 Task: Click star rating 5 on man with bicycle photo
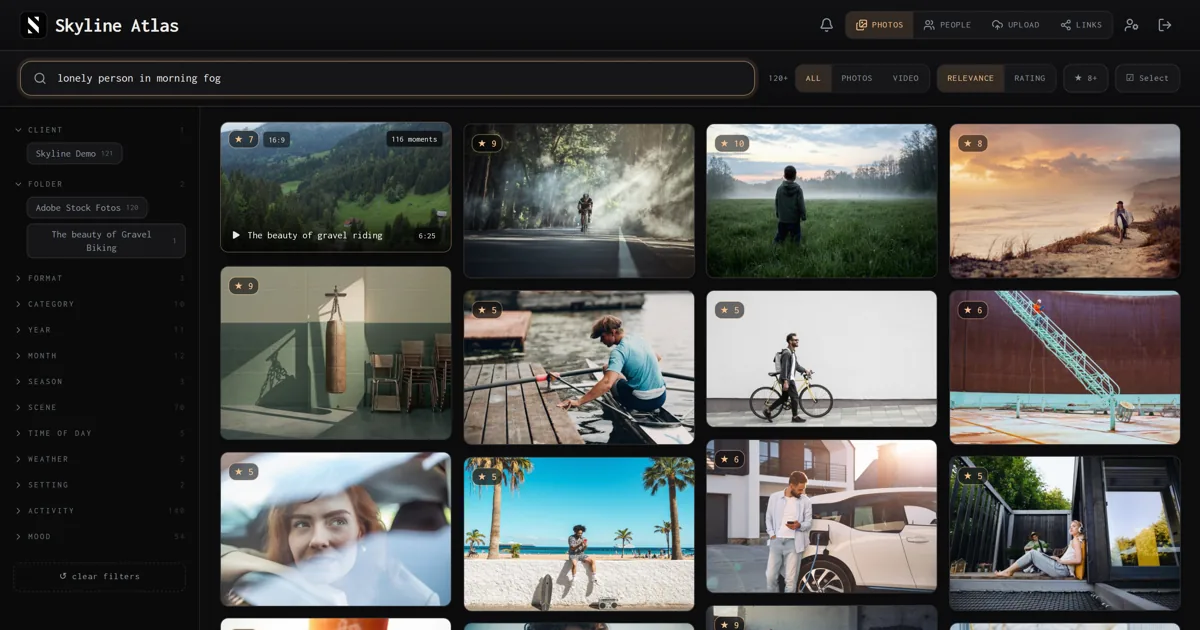730,310
